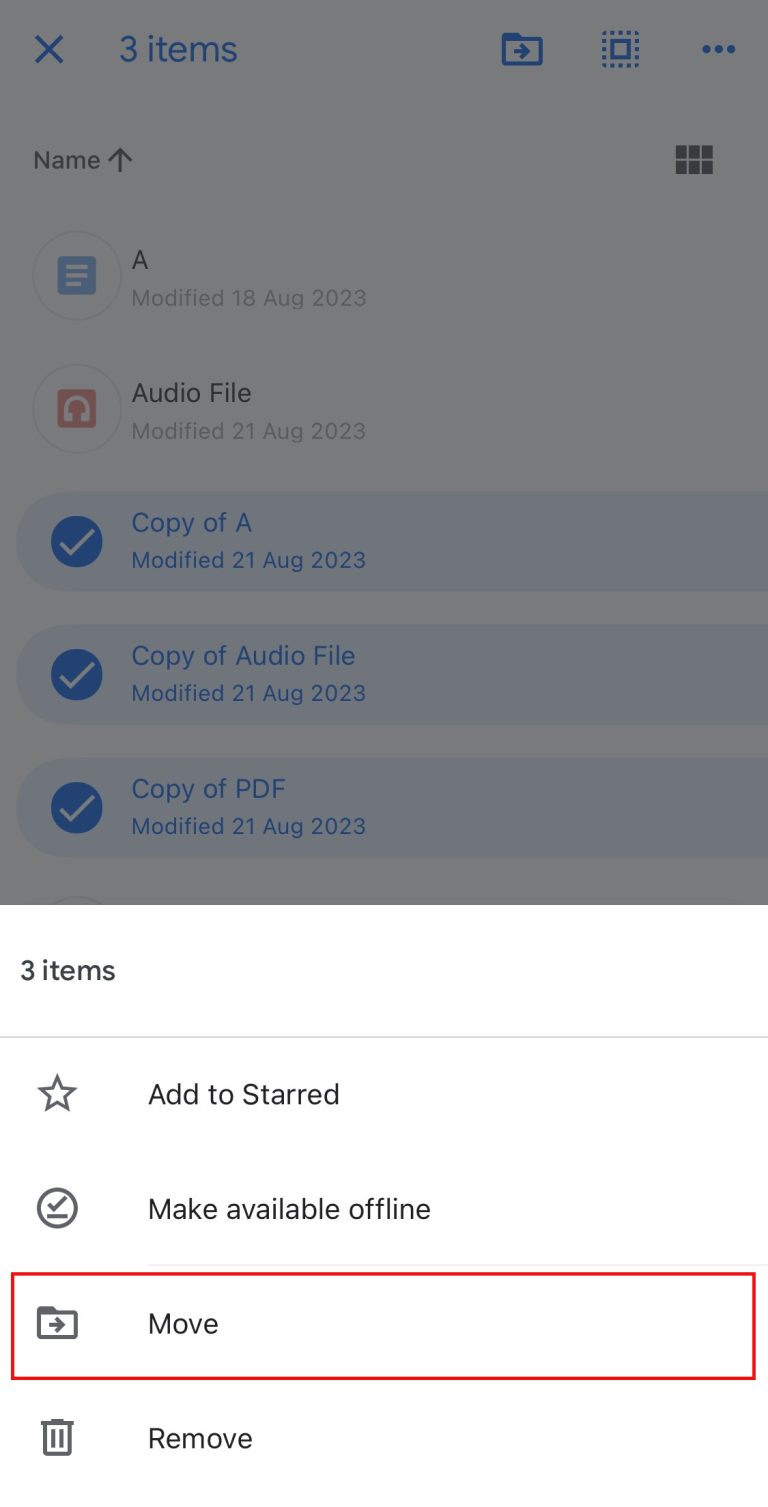Screen dimensions: 768x1507
Task: Tap the offline checkmark icon
Action: (x=57, y=1209)
